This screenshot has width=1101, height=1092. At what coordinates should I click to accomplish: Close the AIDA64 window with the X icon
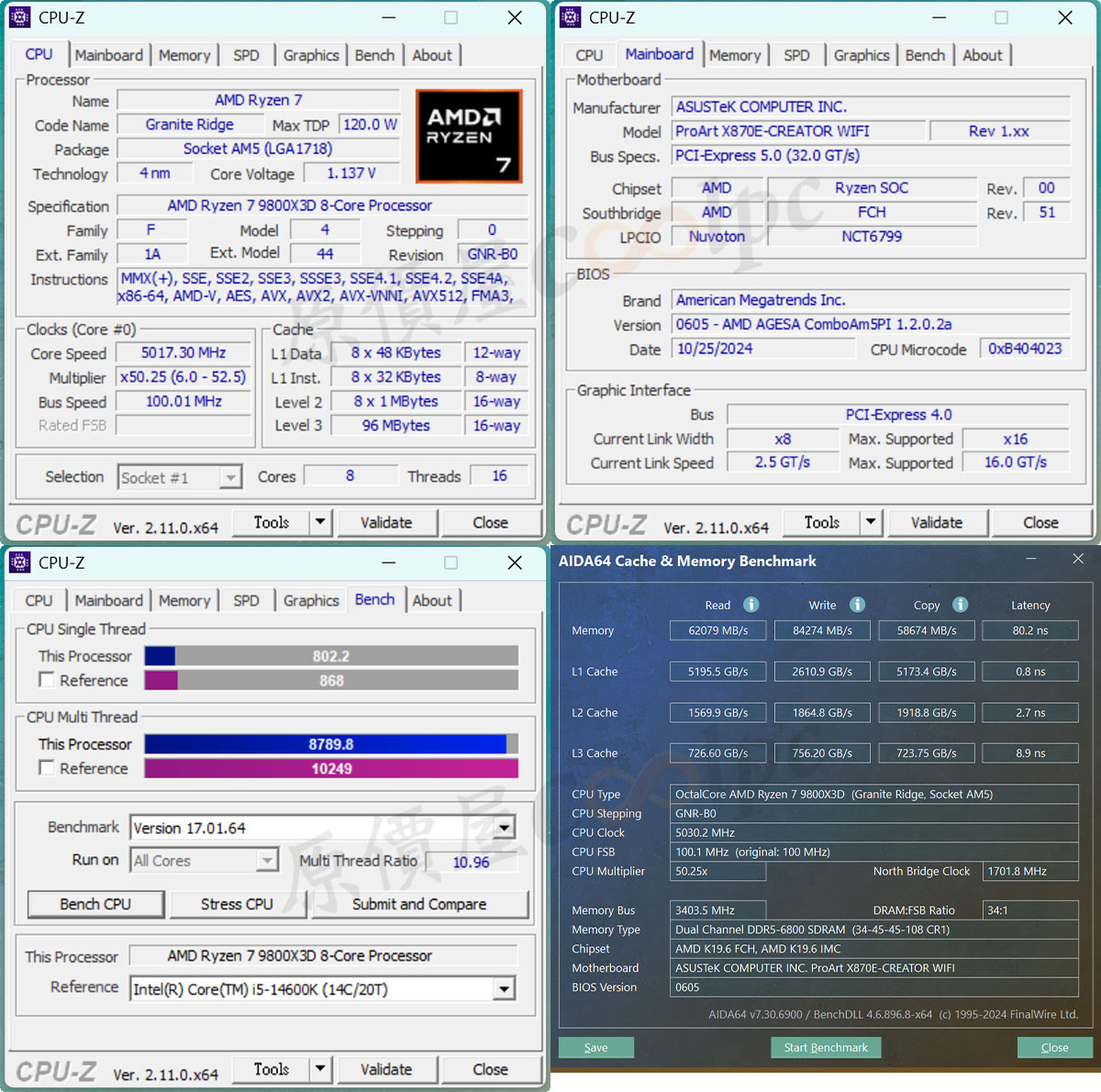point(1078,559)
